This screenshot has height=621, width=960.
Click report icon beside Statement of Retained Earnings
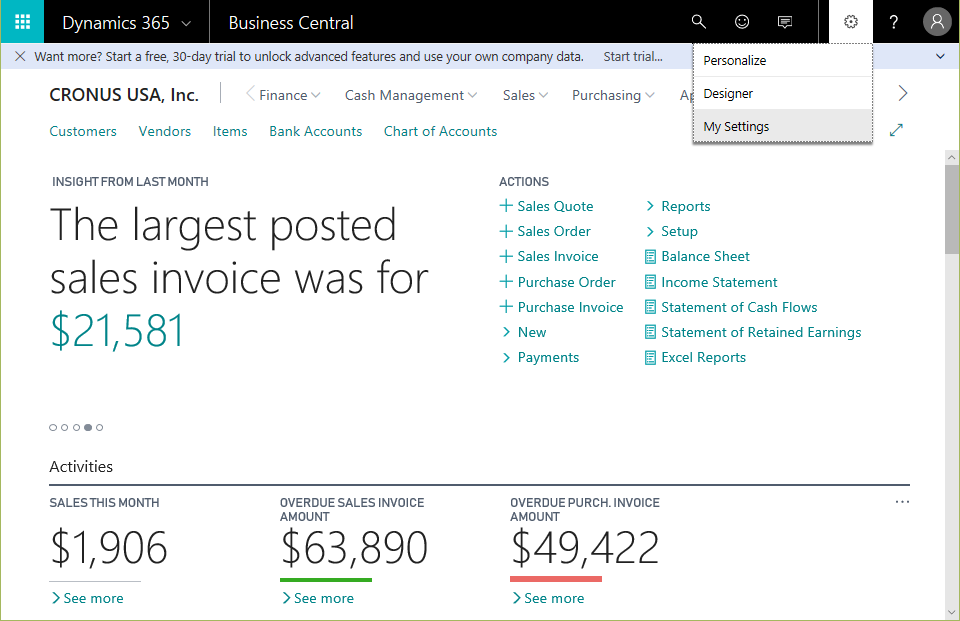click(650, 333)
